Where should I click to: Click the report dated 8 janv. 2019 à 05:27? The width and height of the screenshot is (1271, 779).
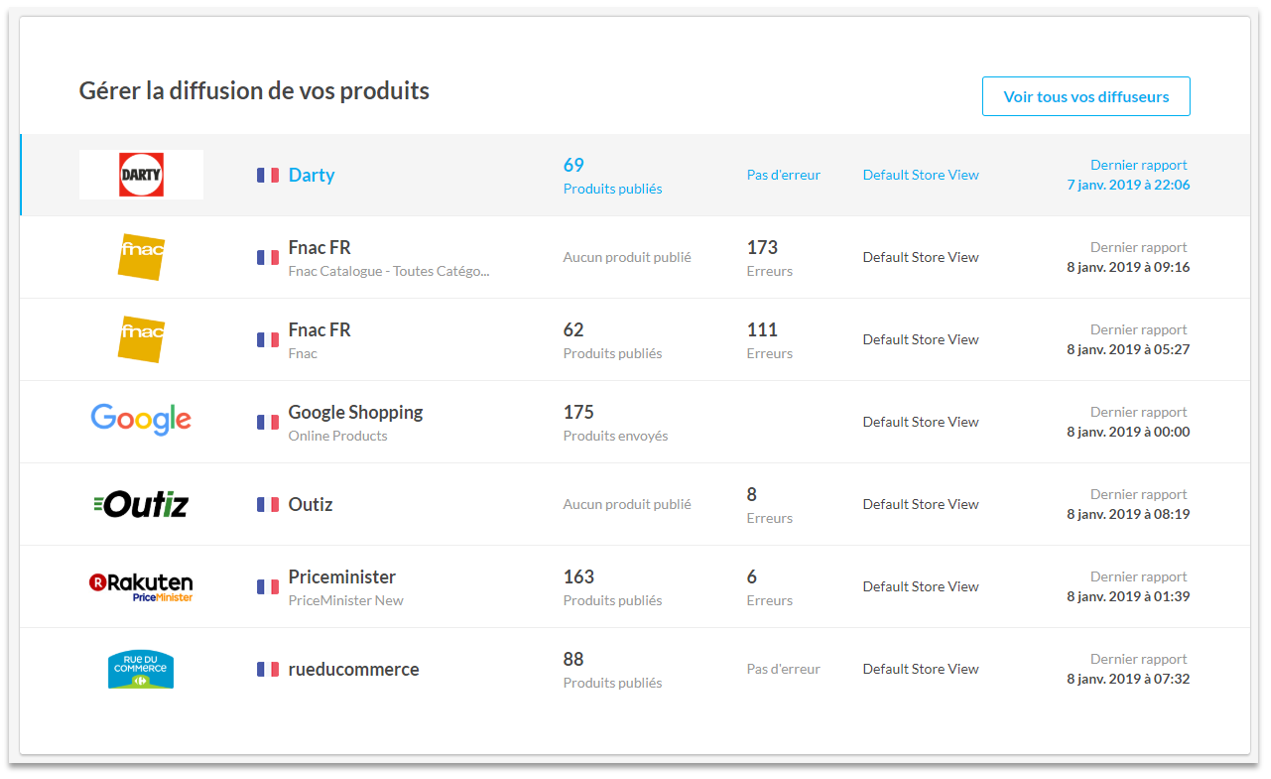tap(1128, 339)
